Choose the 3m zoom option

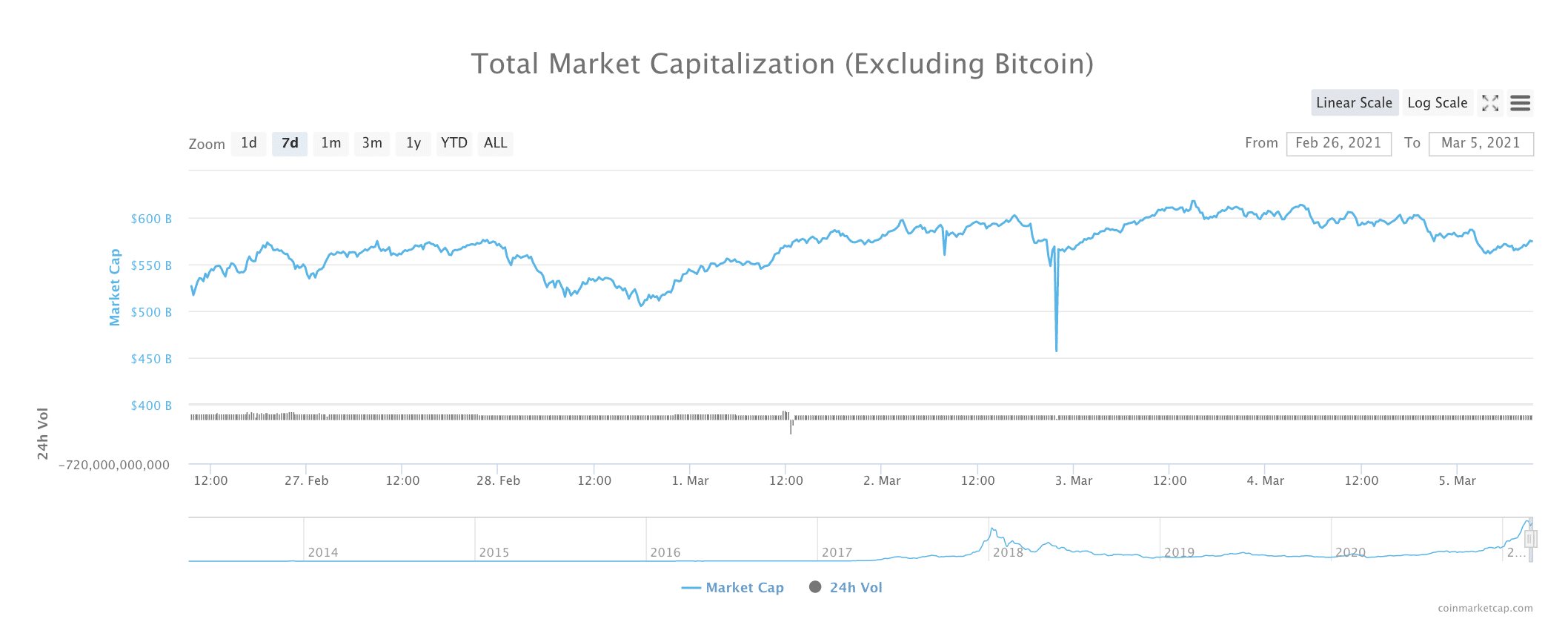click(x=372, y=143)
